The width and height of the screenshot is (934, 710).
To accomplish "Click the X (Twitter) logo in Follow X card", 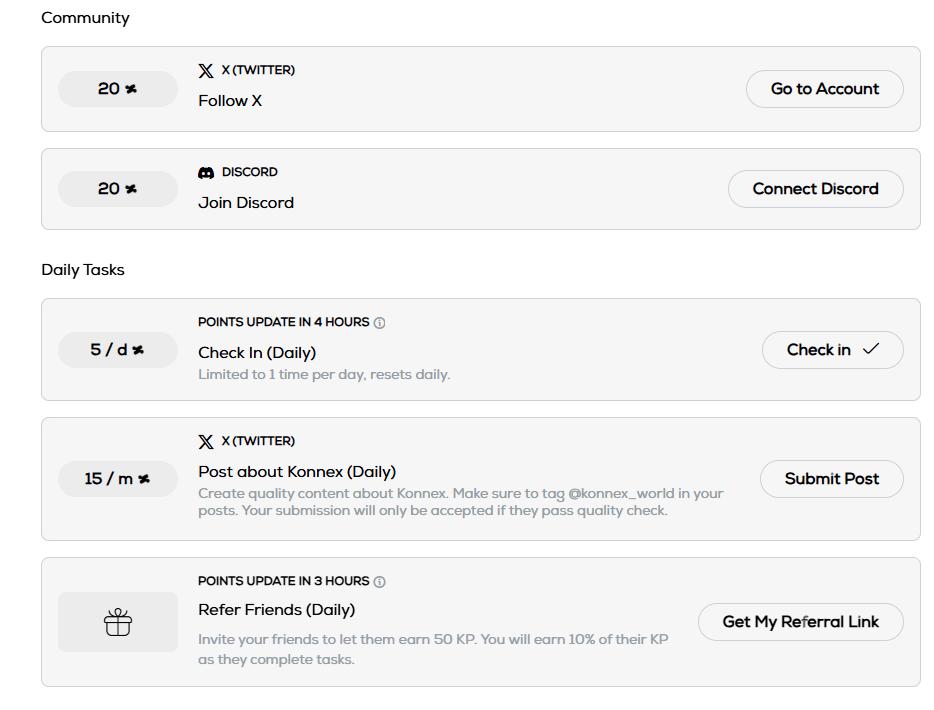I will 206,71.
